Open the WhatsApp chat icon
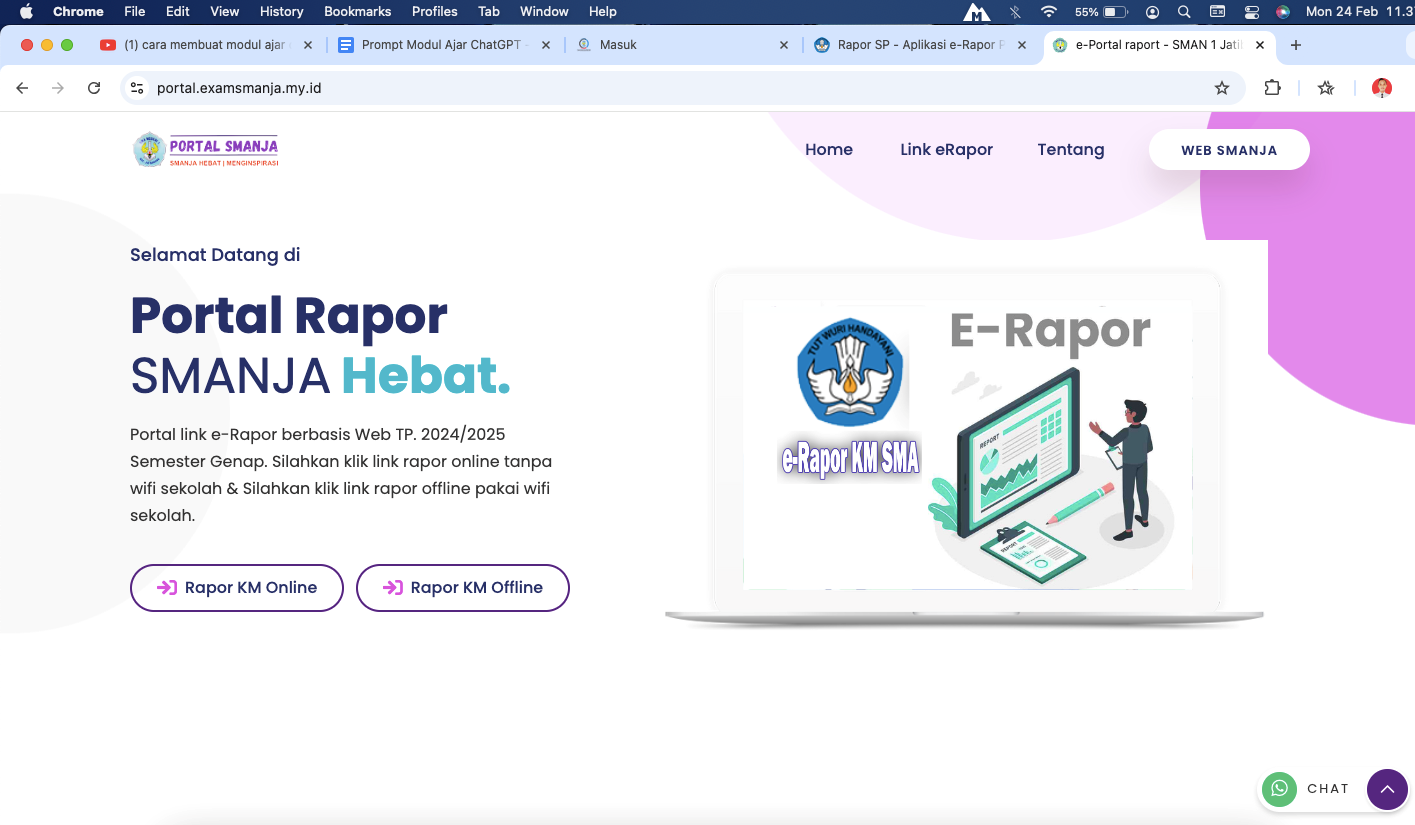Image resolution: width=1415 pixels, height=825 pixels. [x=1279, y=789]
